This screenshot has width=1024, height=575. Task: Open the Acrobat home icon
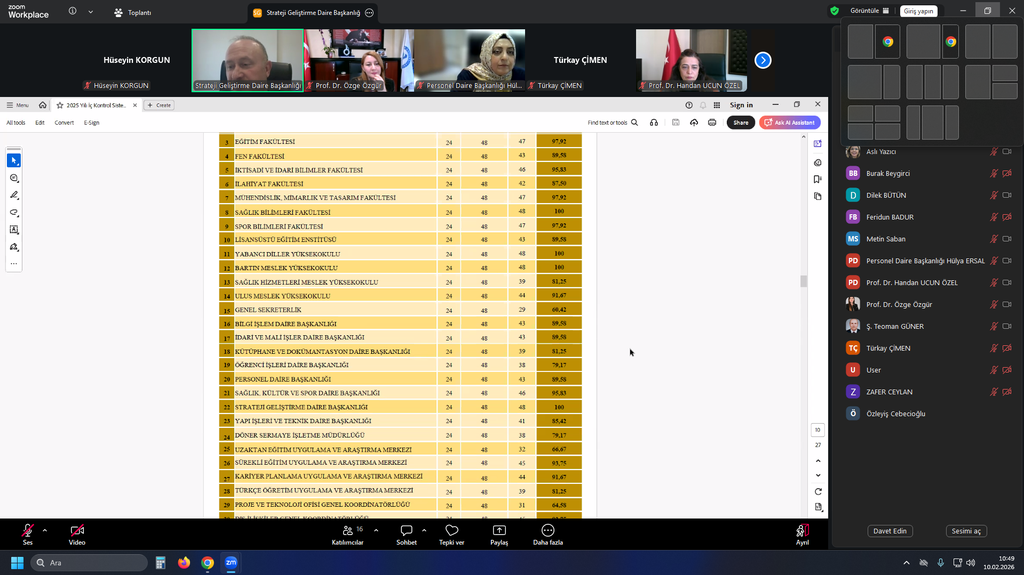[42, 105]
